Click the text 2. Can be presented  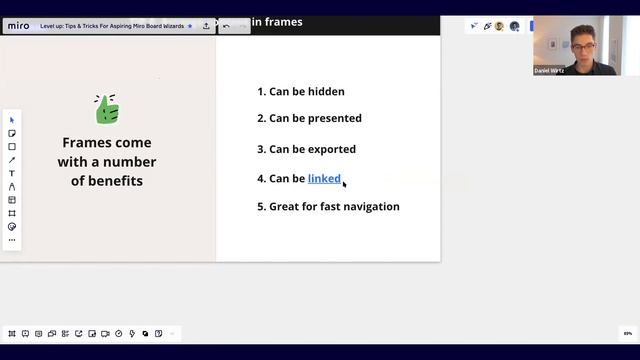click(309, 118)
